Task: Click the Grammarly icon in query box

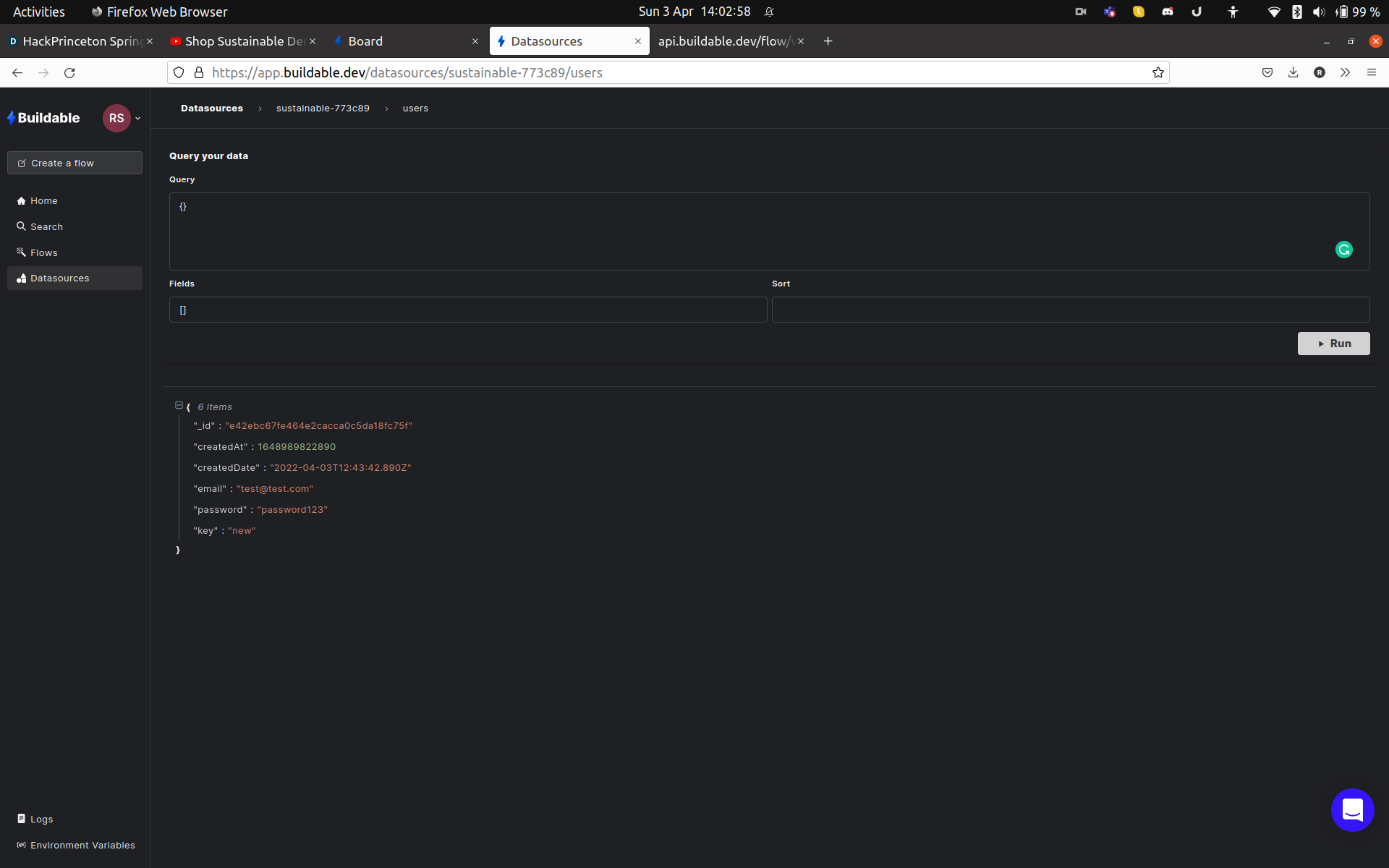Action: (x=1343, y=250)
